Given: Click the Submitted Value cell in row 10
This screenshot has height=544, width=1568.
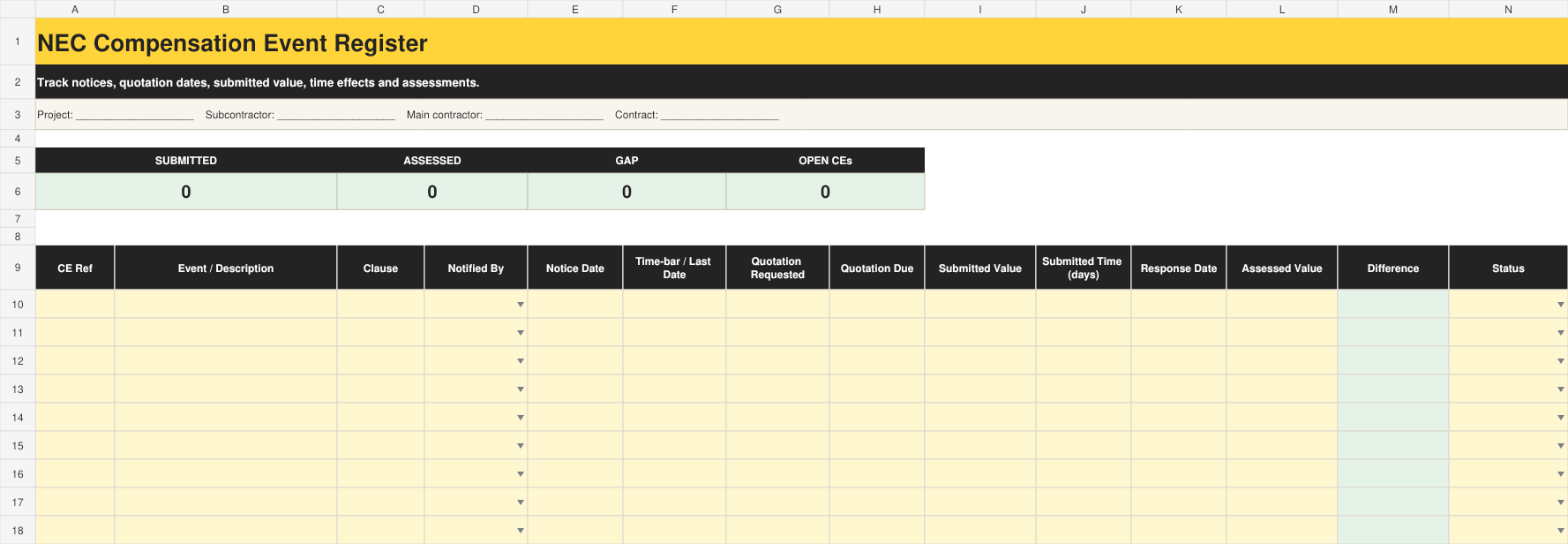Looking at the screenshot, I should pos(980,304).
